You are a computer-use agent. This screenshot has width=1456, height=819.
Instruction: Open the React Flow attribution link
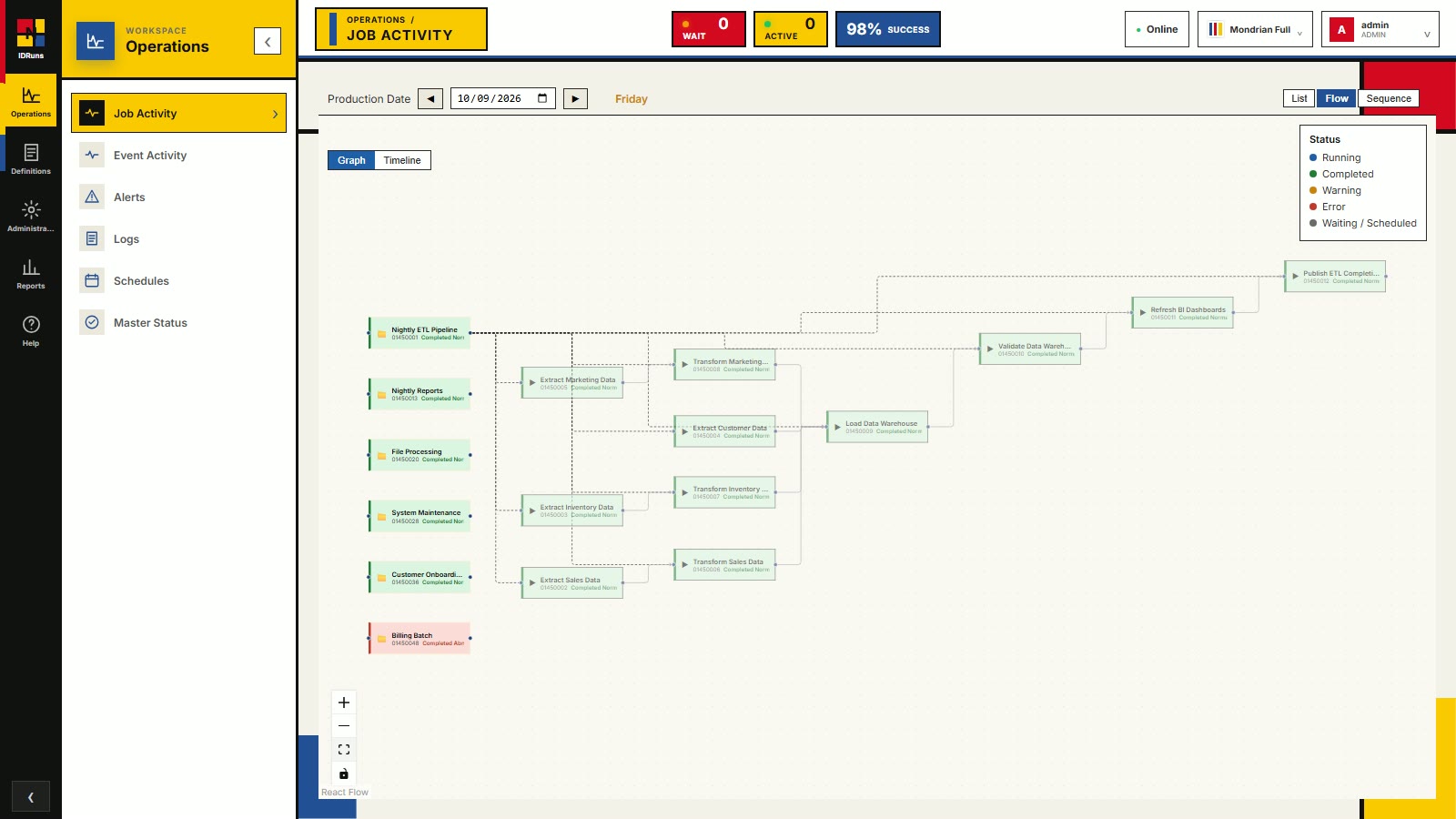click(x=345, y=793)
